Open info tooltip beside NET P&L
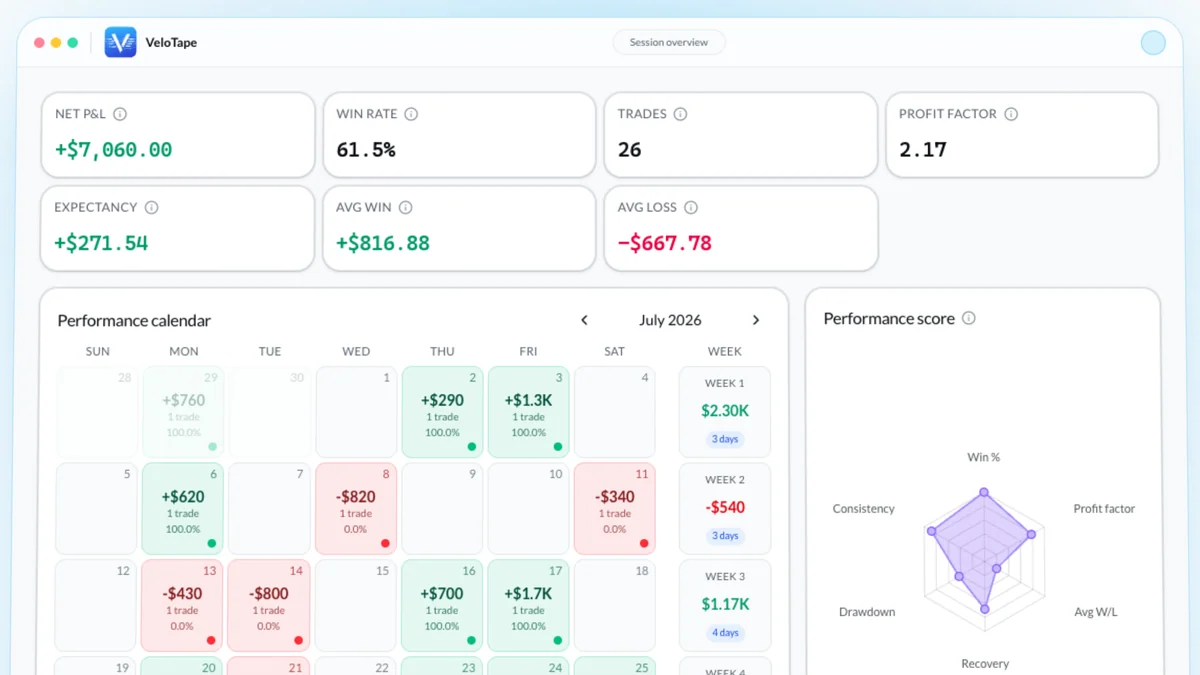 (x=120, y=114)
